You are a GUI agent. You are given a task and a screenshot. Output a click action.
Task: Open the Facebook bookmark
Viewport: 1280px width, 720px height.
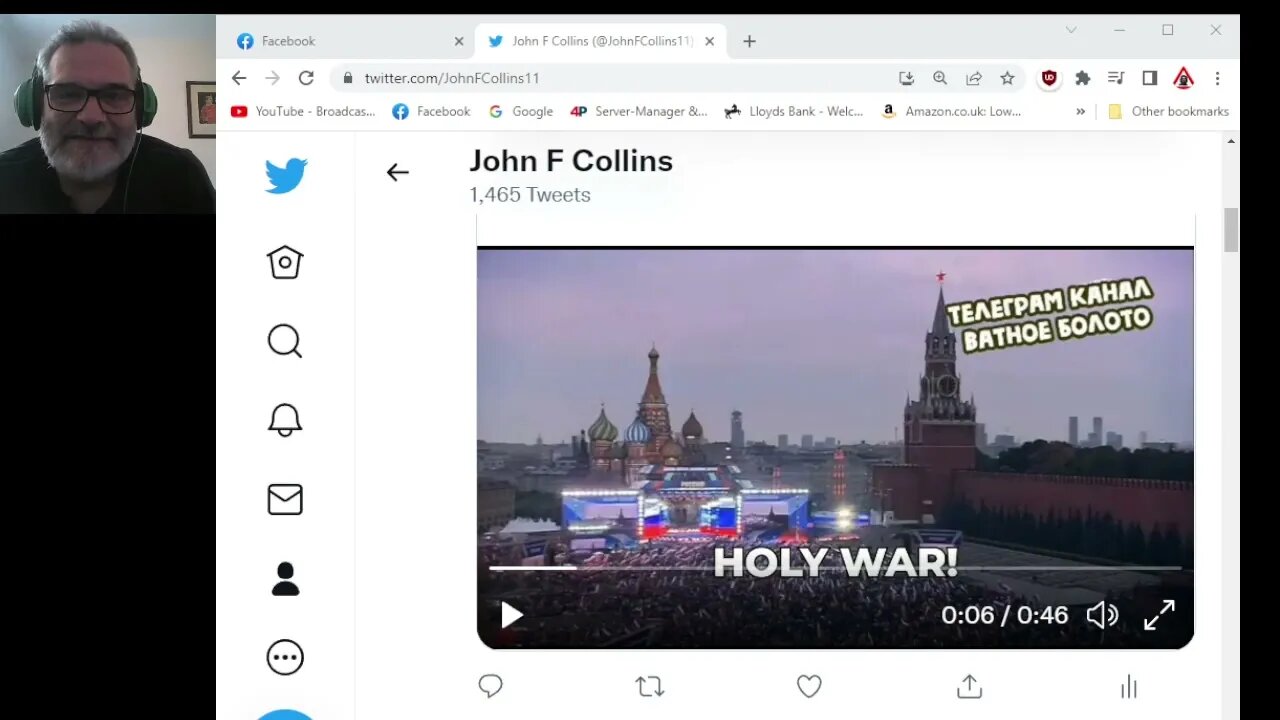pos(431,112)
